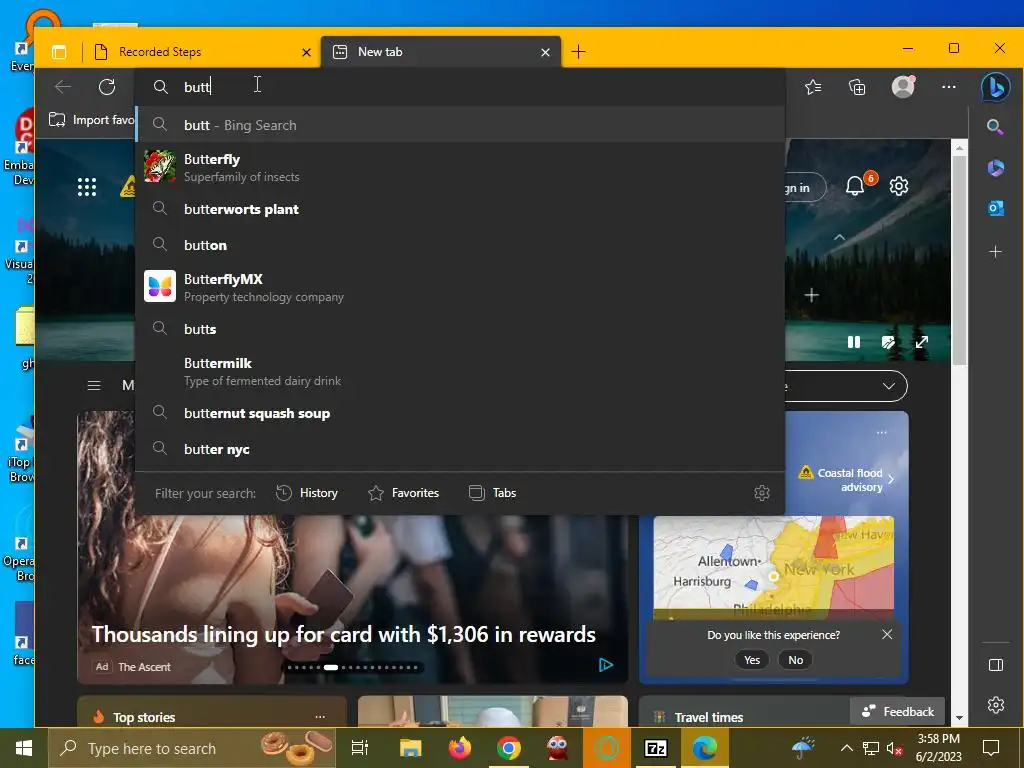Image resolution: width=1024 pixels, height=768 pixels.
Task: Open the tab actions menu icon
Action: tap(59, 52)
